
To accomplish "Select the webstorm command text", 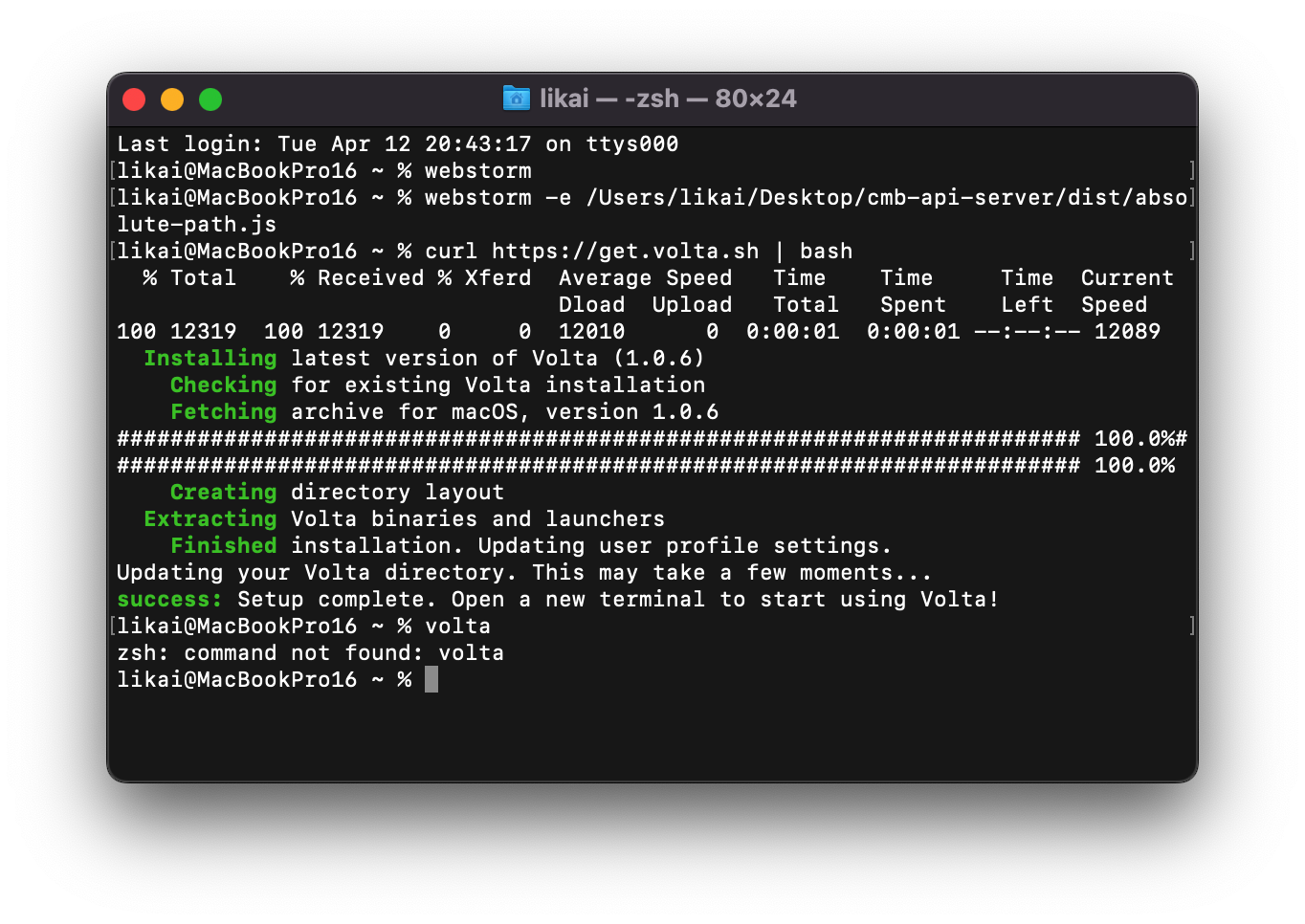I will pyautogui.click(x=476, y=170).
